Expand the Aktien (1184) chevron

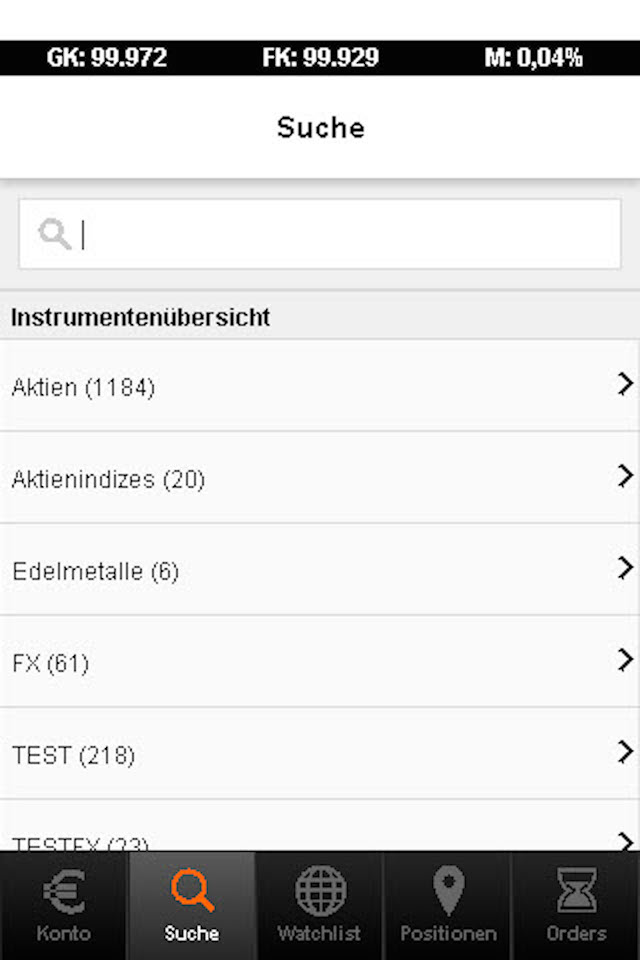(x=626, y=384)
